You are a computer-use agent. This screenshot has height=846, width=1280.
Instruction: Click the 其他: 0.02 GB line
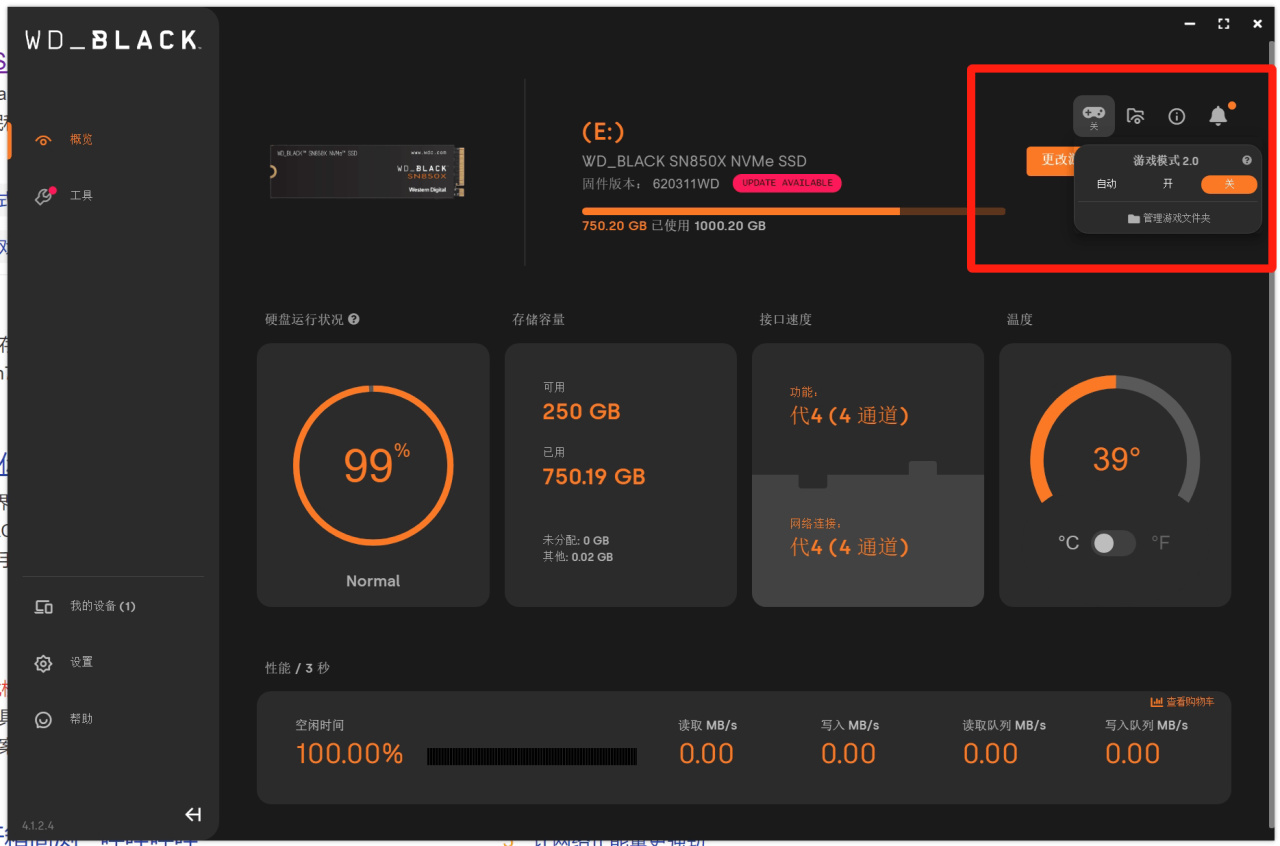pos(578,557)
